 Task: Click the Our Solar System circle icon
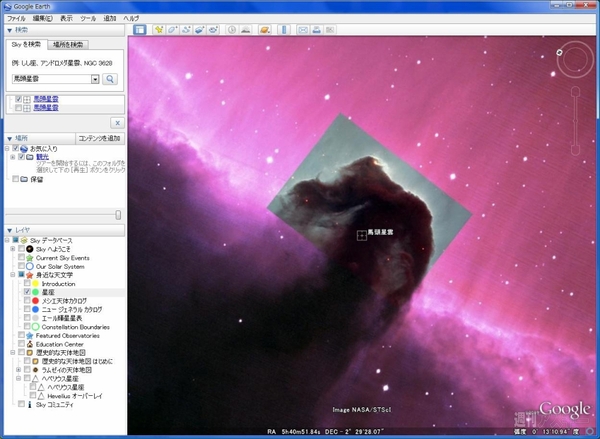coord(30,266)
